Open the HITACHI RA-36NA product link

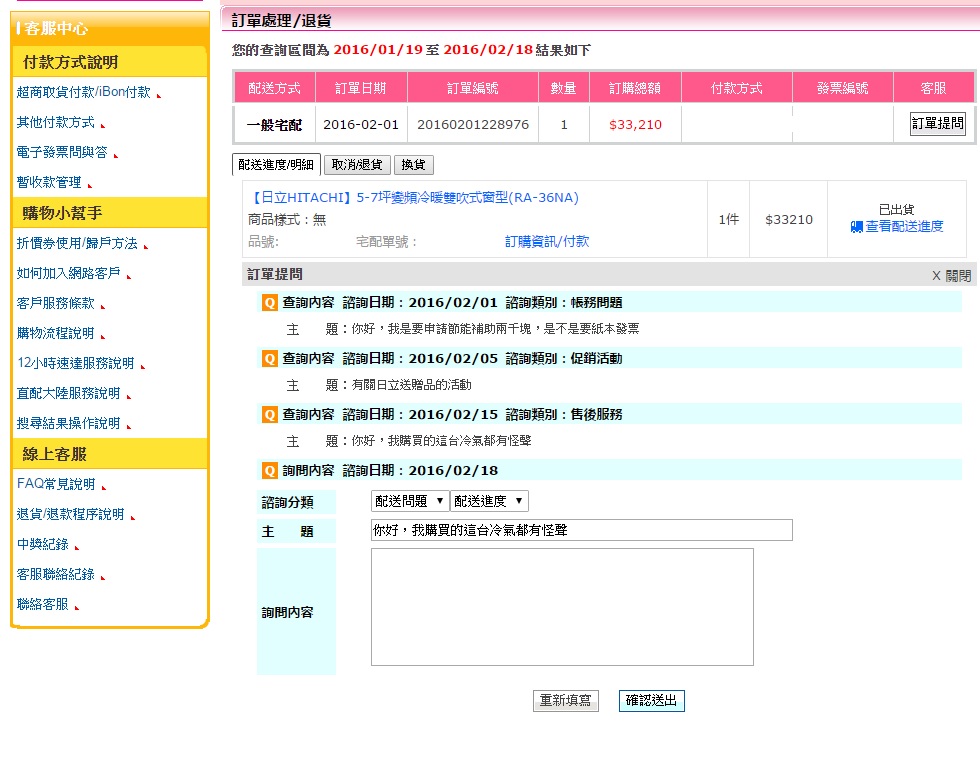tap(414, 198)
